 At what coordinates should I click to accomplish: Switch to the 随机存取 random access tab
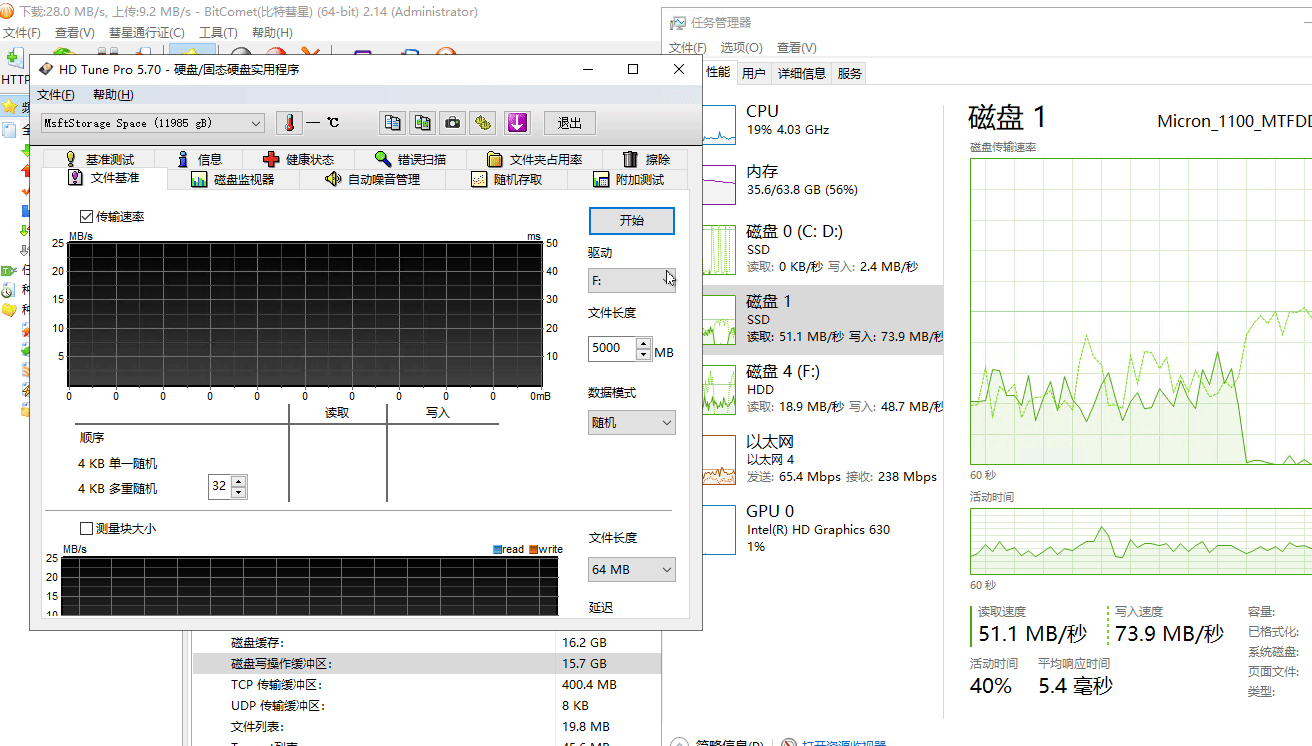507,180
